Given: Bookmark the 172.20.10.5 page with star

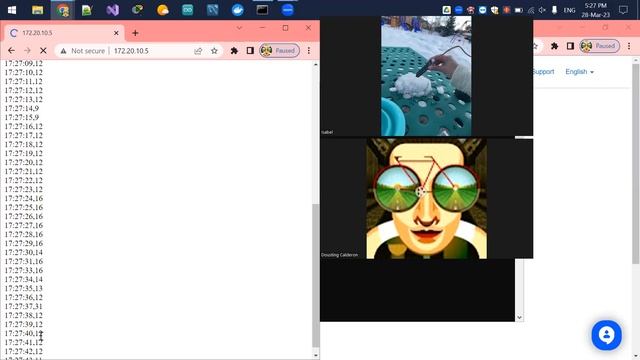Looking at the screenshot, I should [214, 51].
